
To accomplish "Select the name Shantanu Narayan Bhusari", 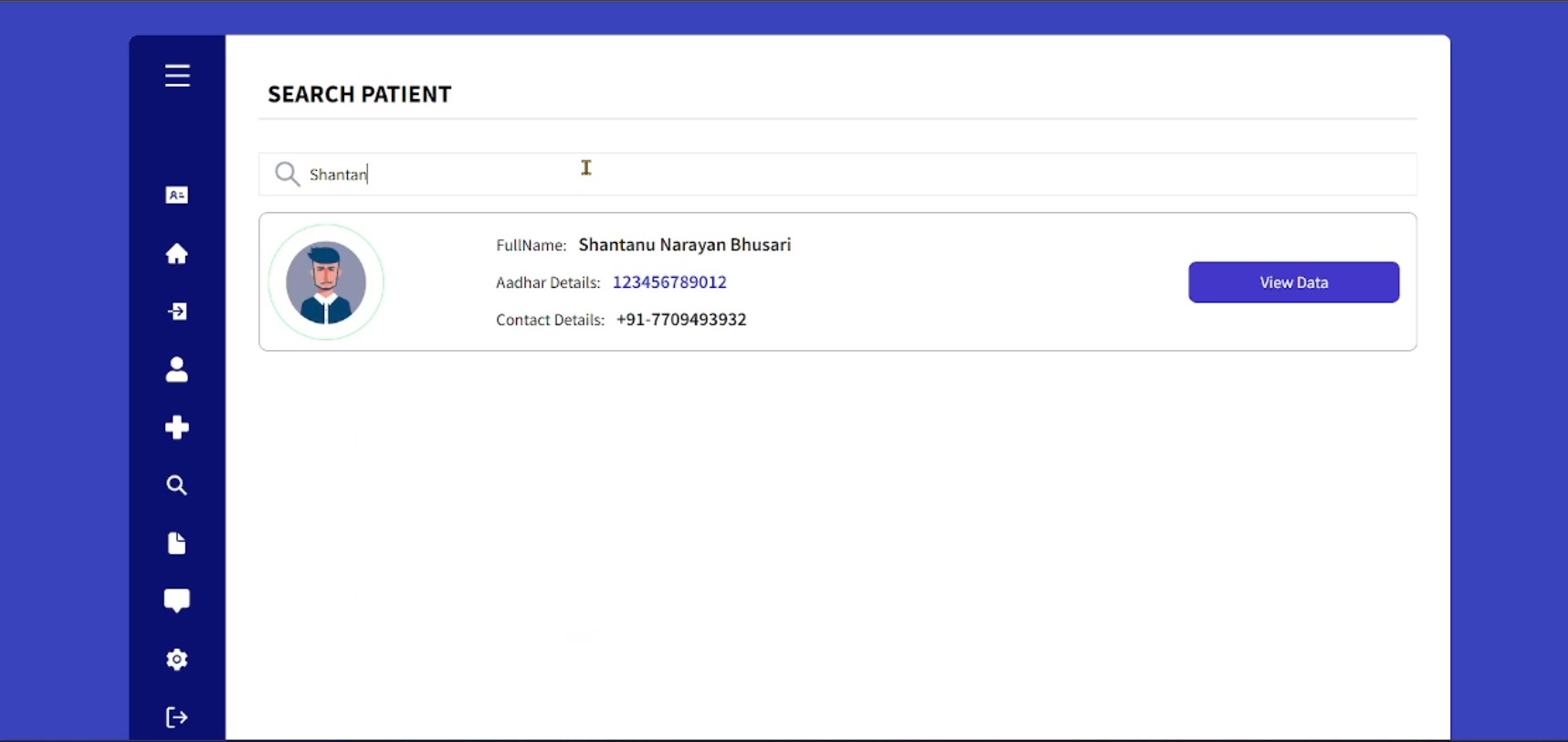I will click(685, 245).
